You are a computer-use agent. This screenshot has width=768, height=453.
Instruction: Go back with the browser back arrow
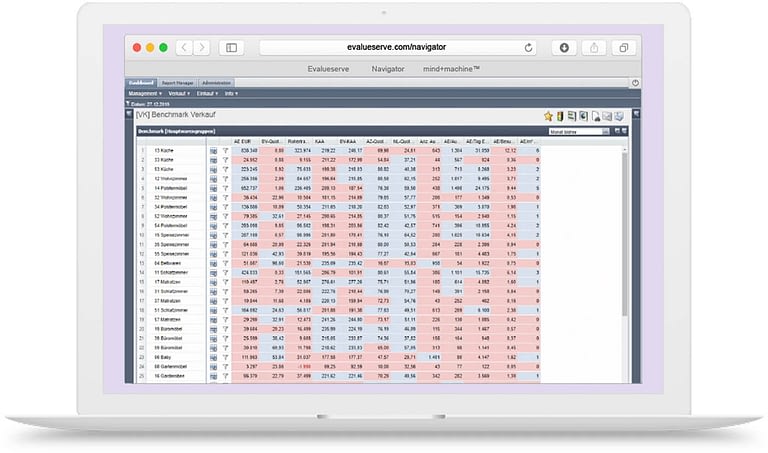pos(184,48)
